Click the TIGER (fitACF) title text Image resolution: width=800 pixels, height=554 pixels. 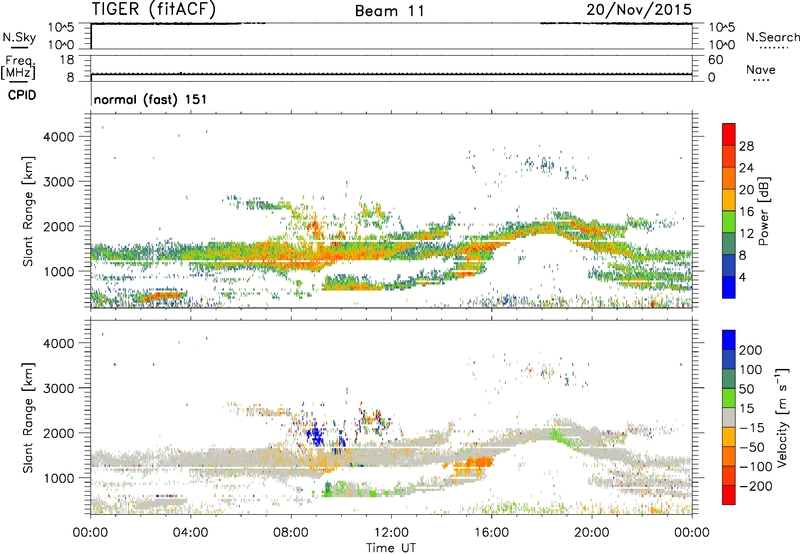point(154,9)
